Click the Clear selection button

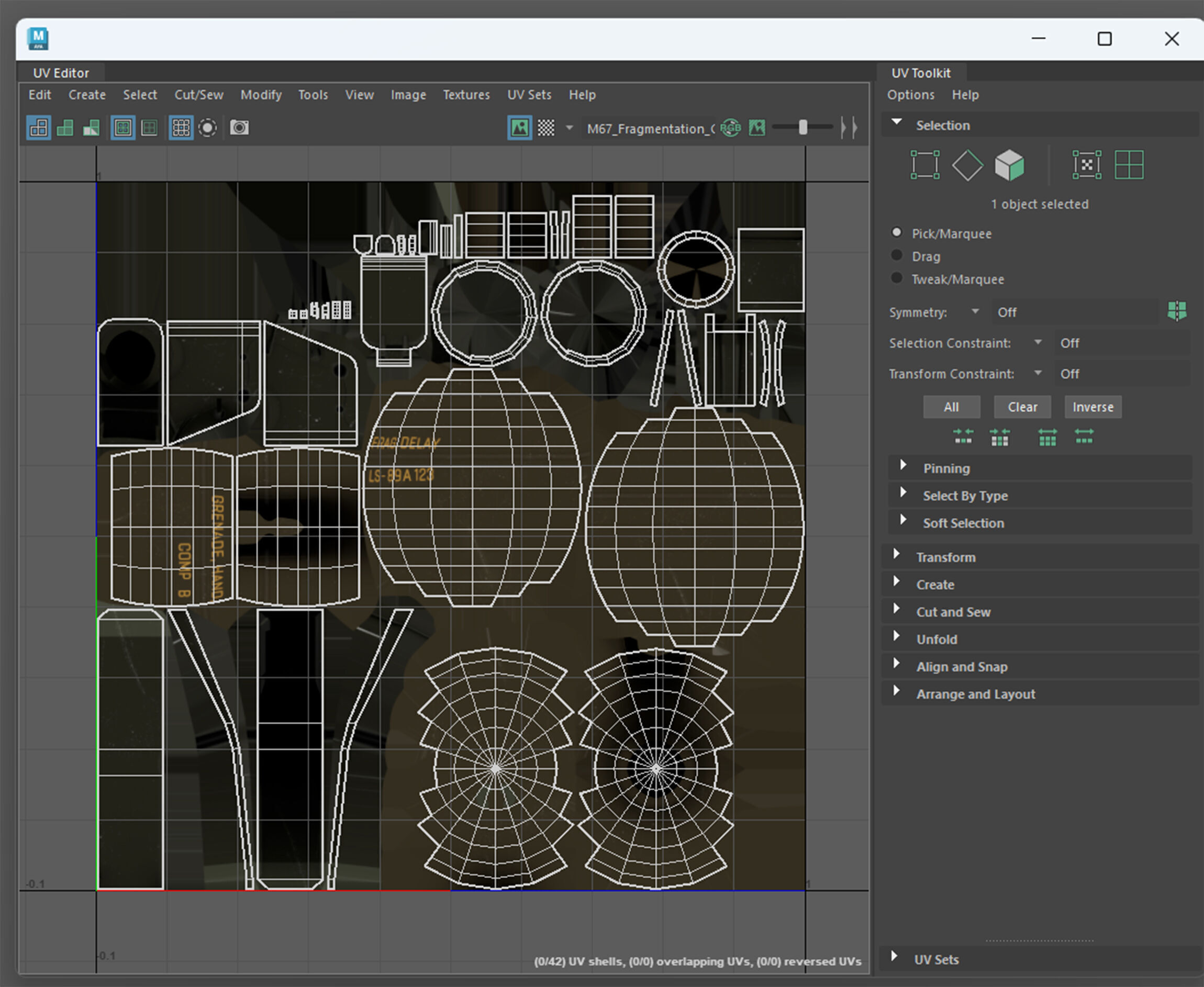point(1022,407)
